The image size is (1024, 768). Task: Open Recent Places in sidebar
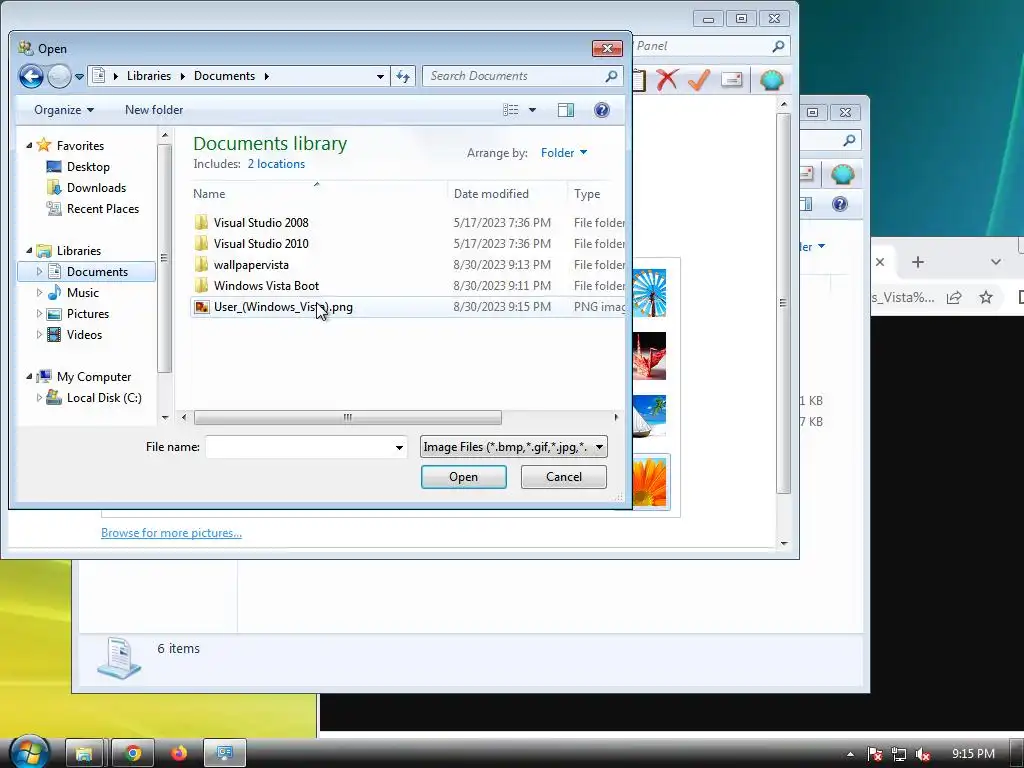click(103, 208)
